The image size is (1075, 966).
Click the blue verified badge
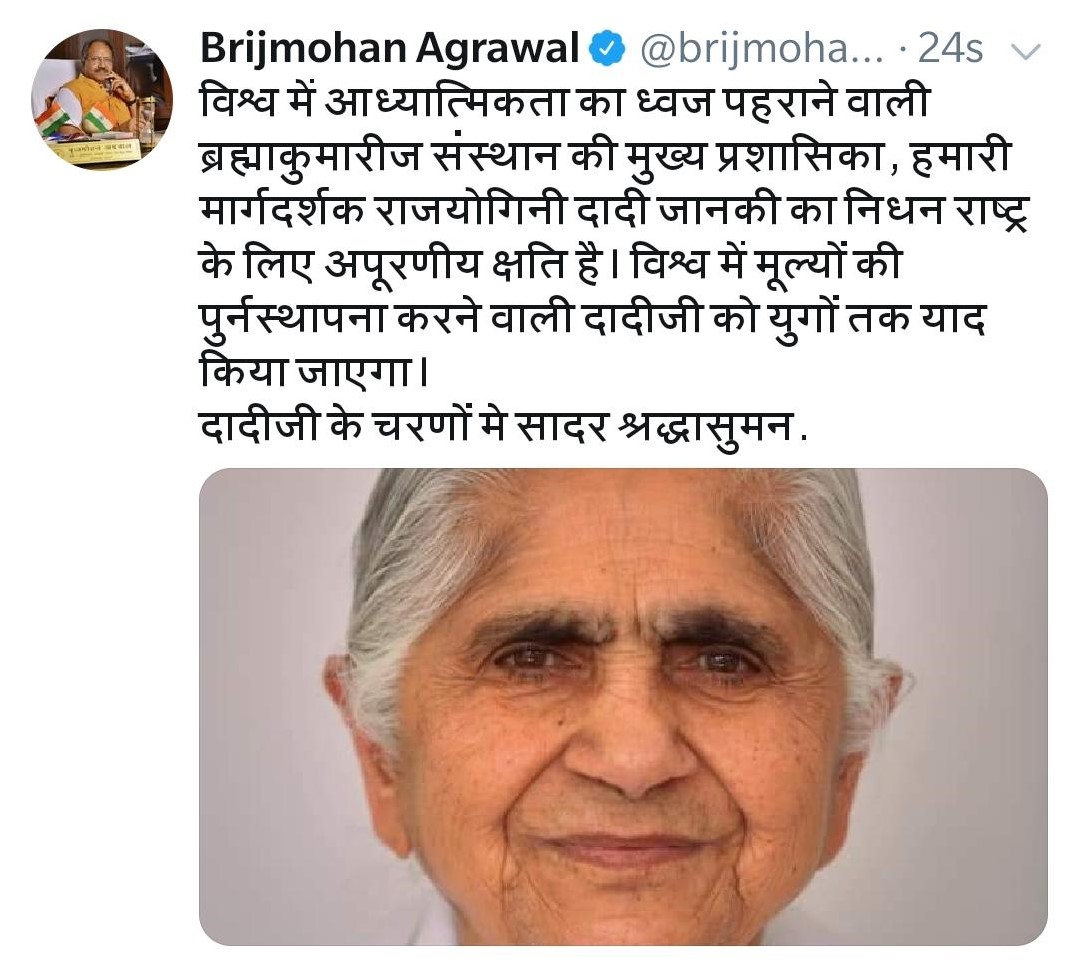[608, 50]
